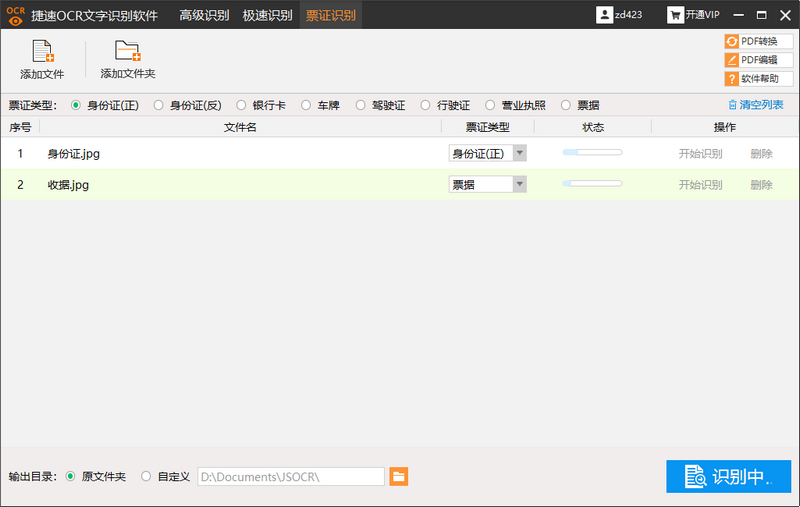Choose 自定义 output directory option
This screenshot has height=507, width=800.
coord(147,477)
